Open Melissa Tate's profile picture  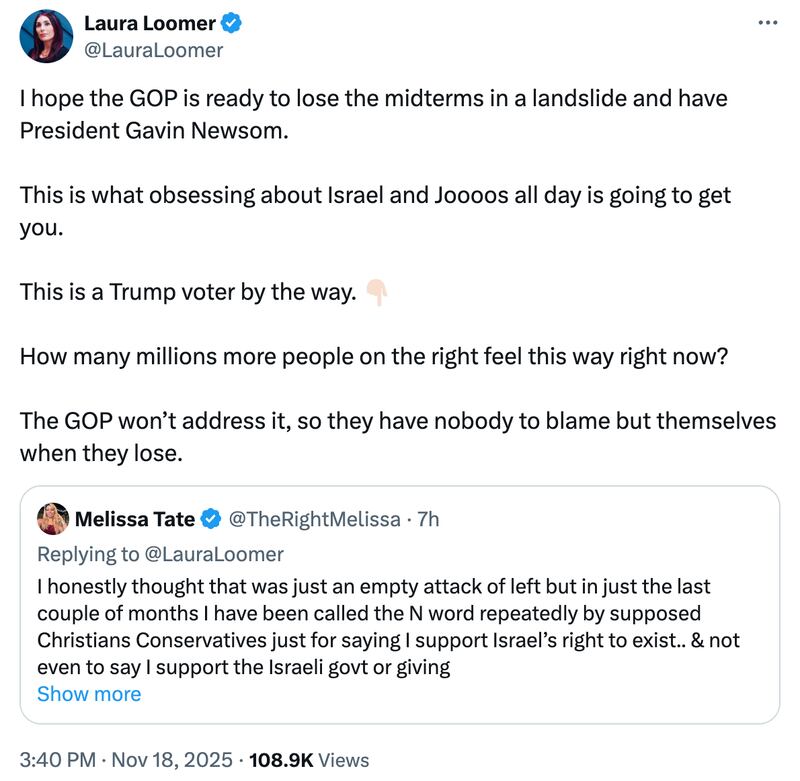pos(53,516)
